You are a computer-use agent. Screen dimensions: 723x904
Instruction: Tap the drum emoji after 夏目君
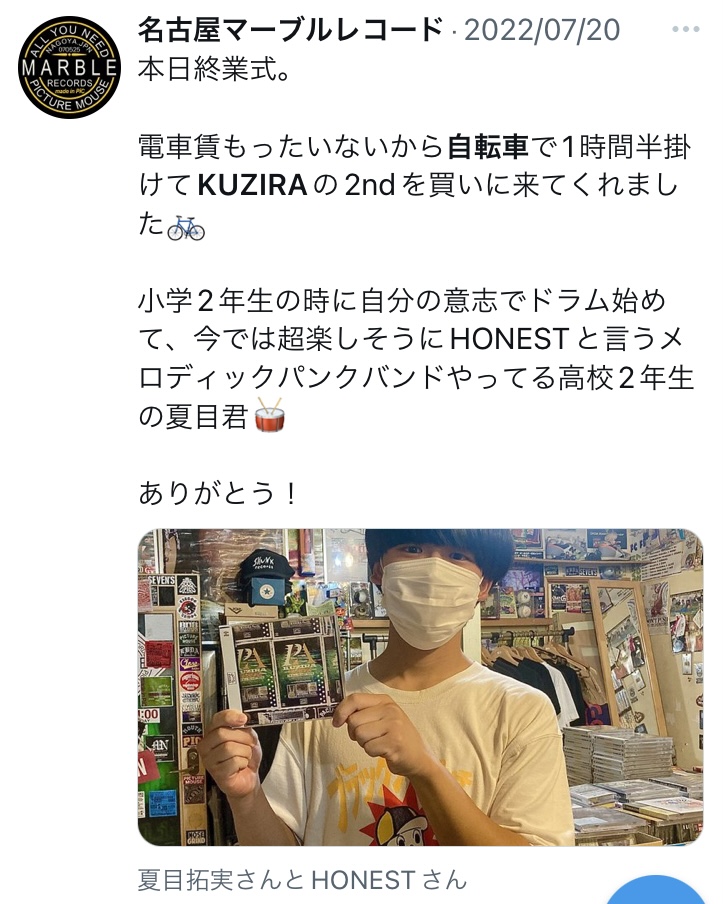pos(270,415)
